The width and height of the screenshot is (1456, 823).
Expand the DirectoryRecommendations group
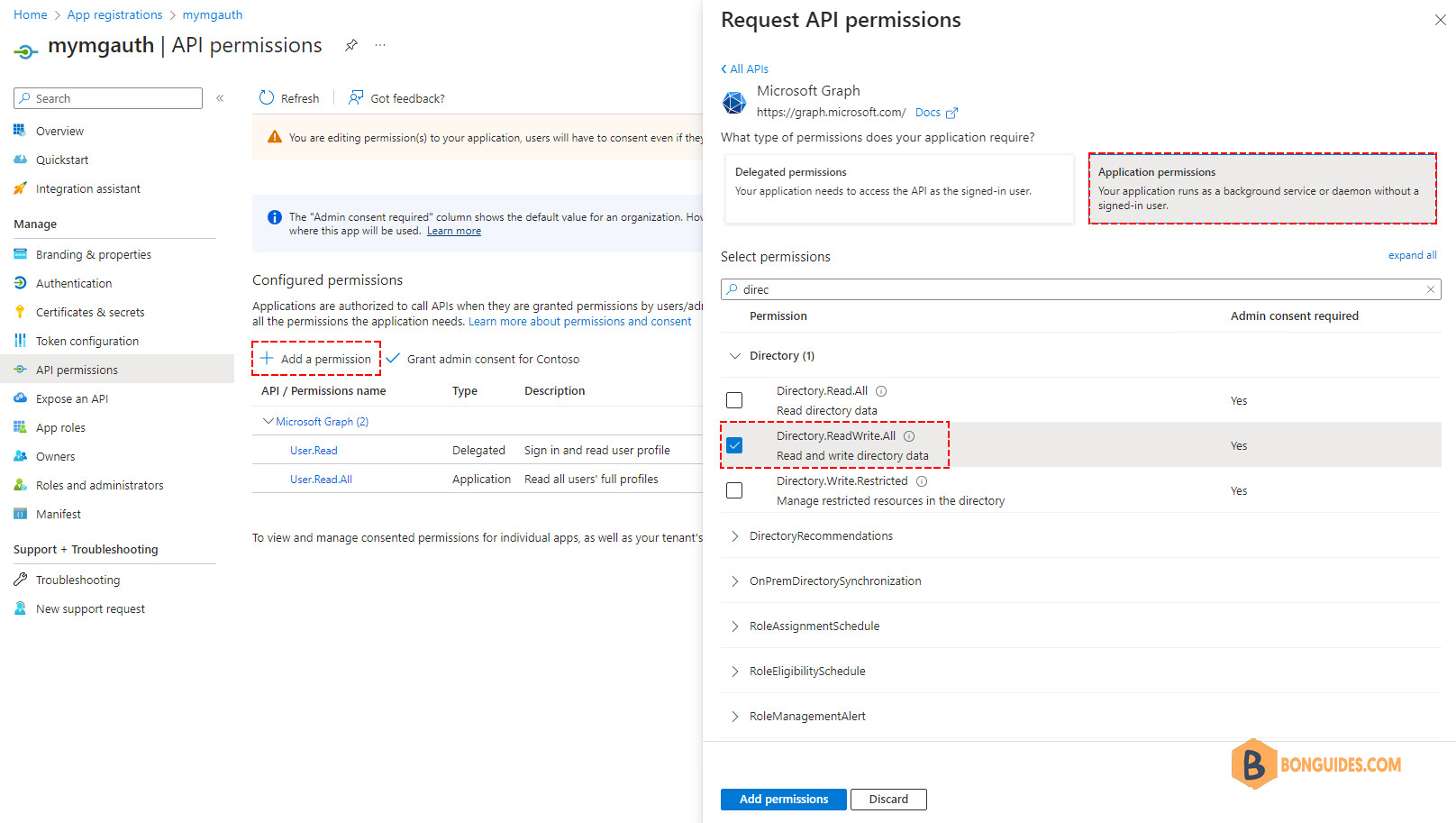tap(734, 536)
